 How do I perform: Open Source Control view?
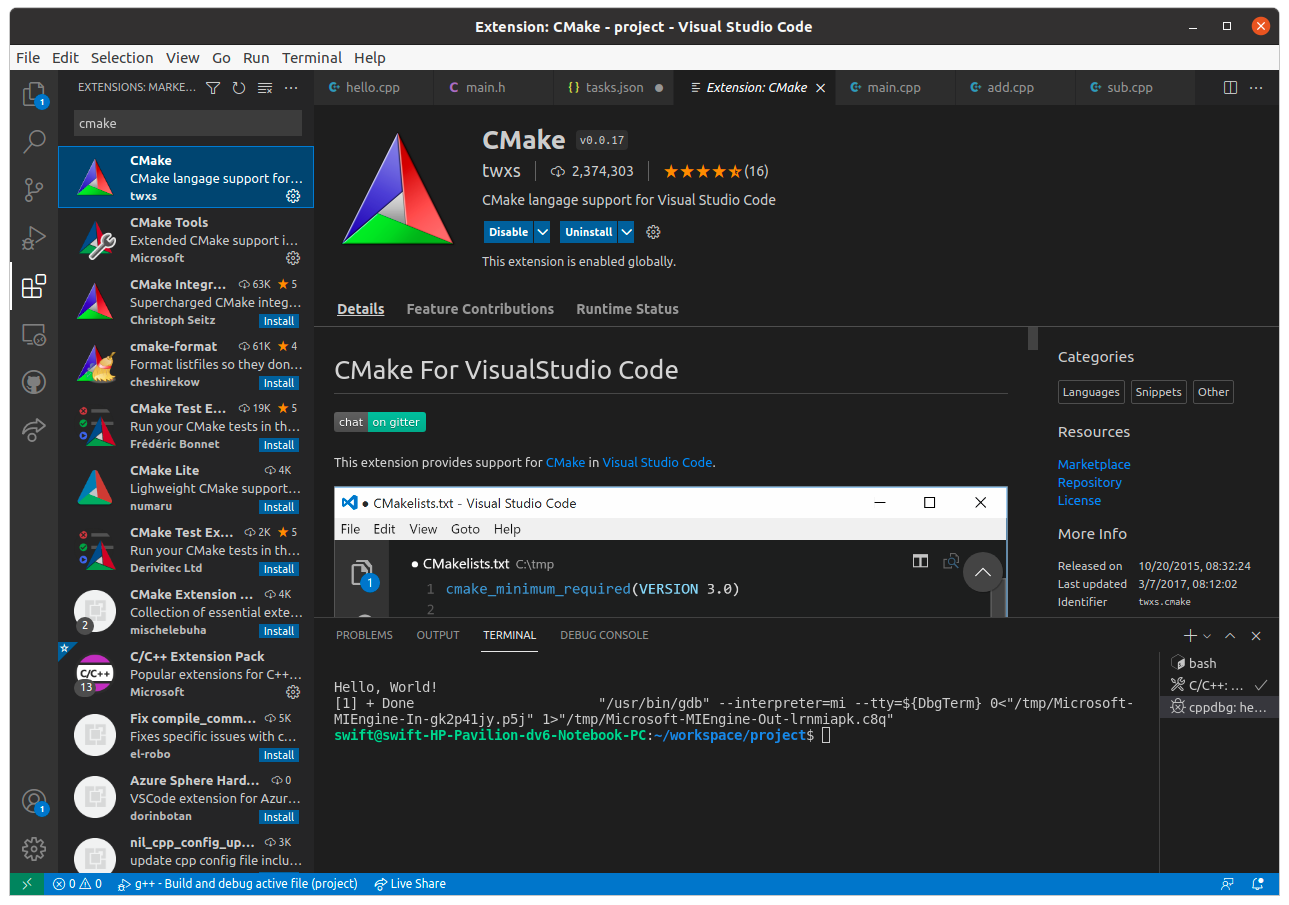tap(34, 189)
